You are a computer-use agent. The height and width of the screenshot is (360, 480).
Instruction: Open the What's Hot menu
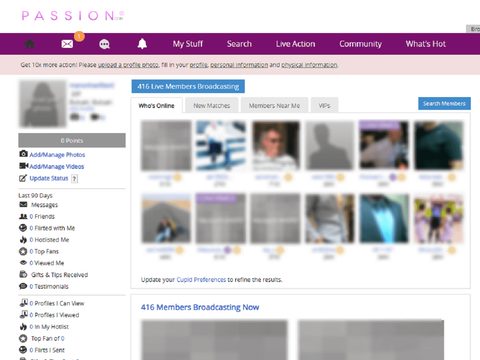(425, 44)
